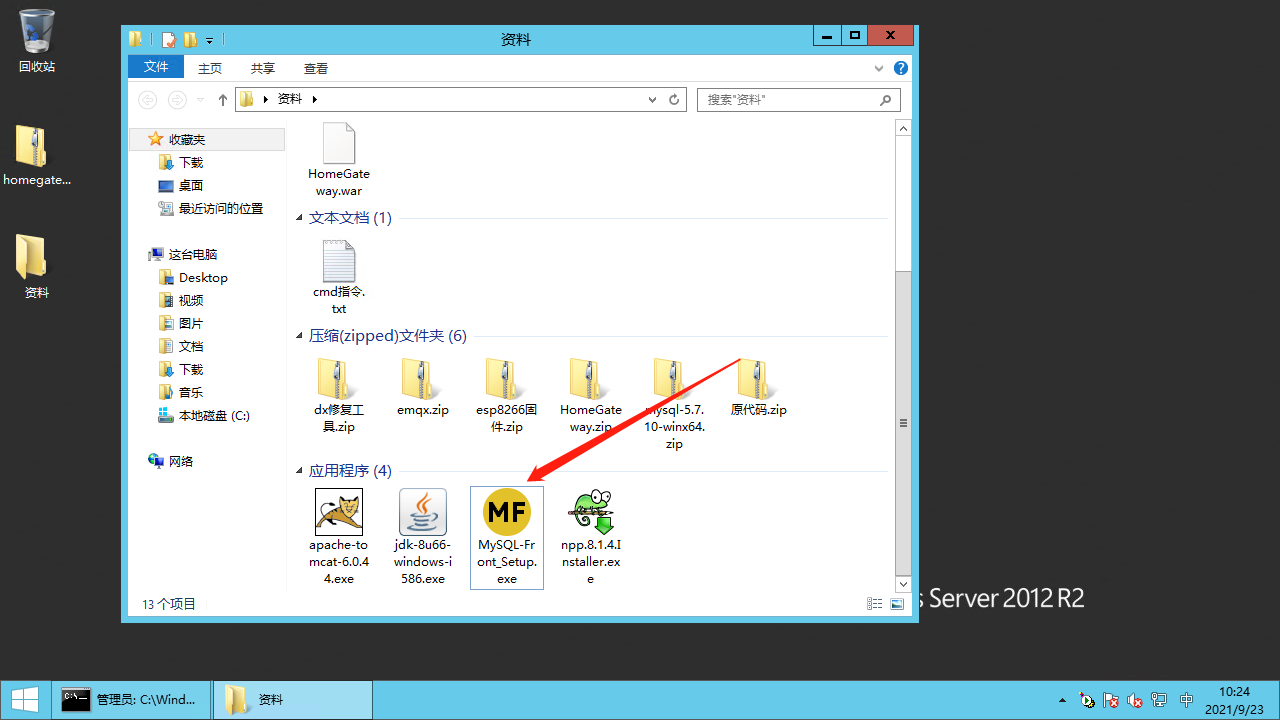The height and width of the screenshot is (720, 1280).
Task: Open quick access toolbar customize dropdown
Action: point(210,40)
